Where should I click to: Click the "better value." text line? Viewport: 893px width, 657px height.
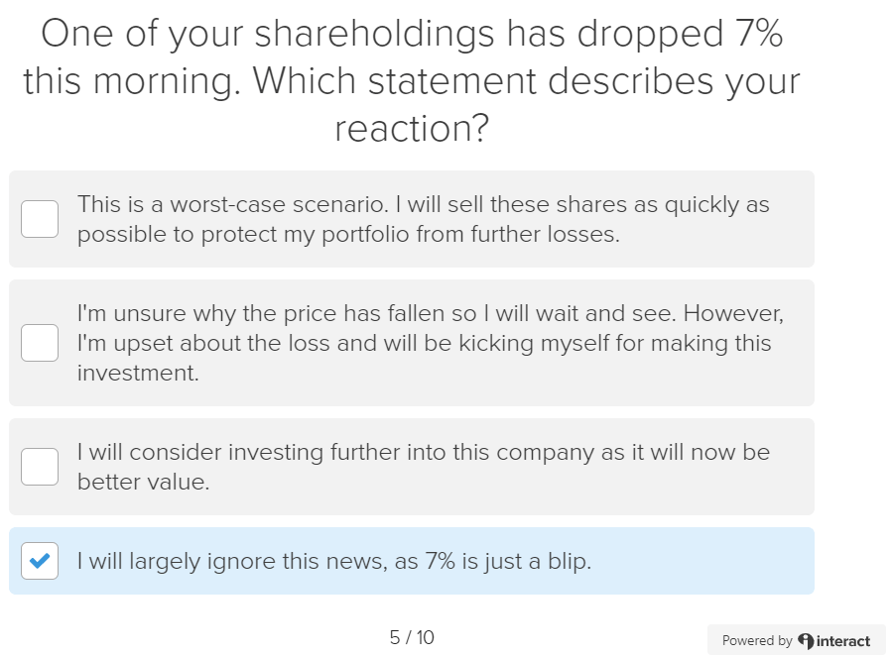coord(143,482)
